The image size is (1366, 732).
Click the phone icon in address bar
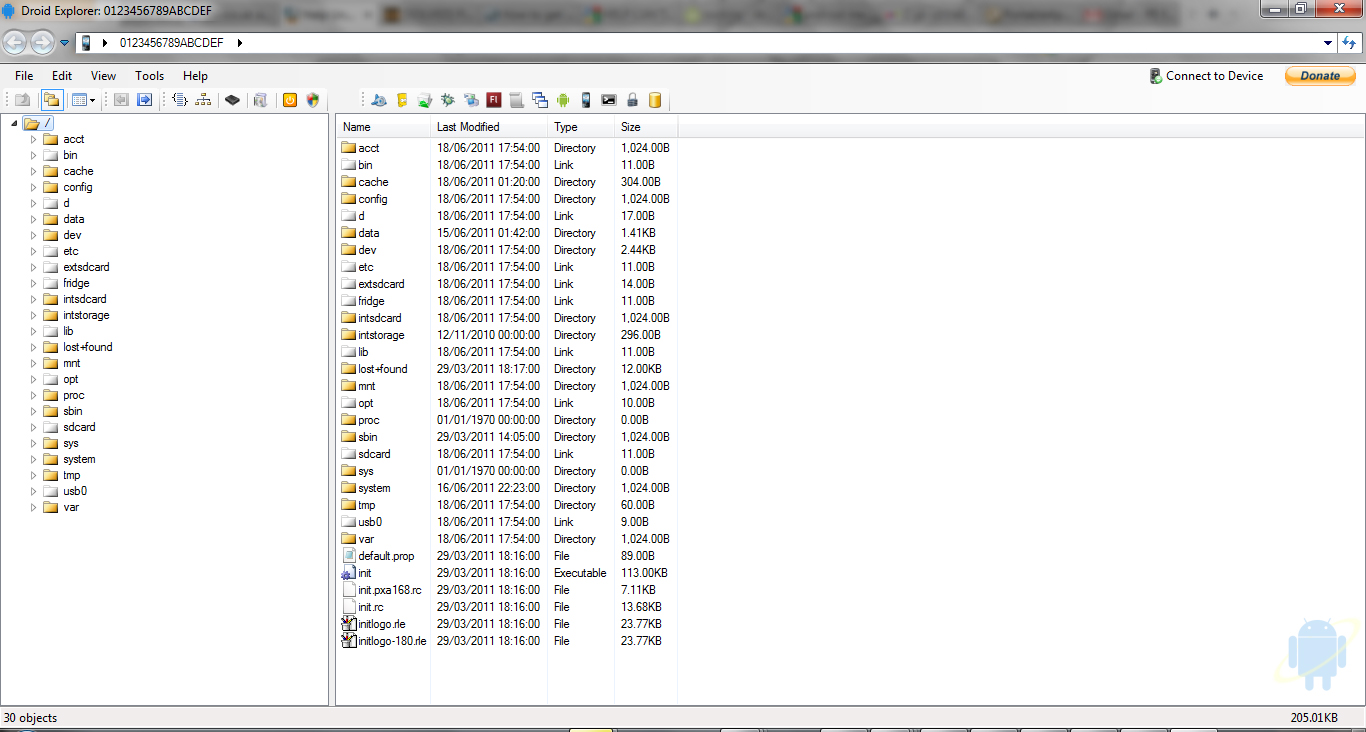coord(86,43)
